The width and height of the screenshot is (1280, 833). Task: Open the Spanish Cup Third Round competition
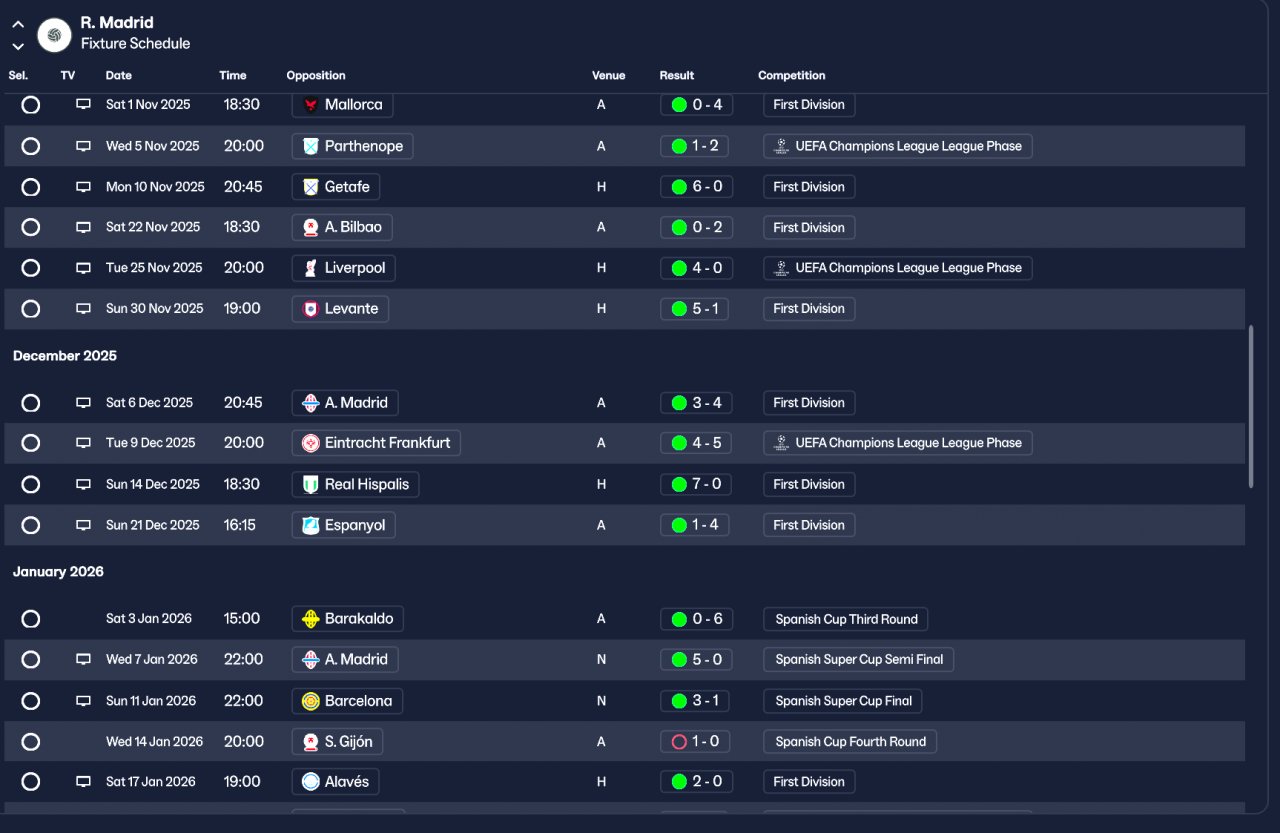(x=846, y=619)
